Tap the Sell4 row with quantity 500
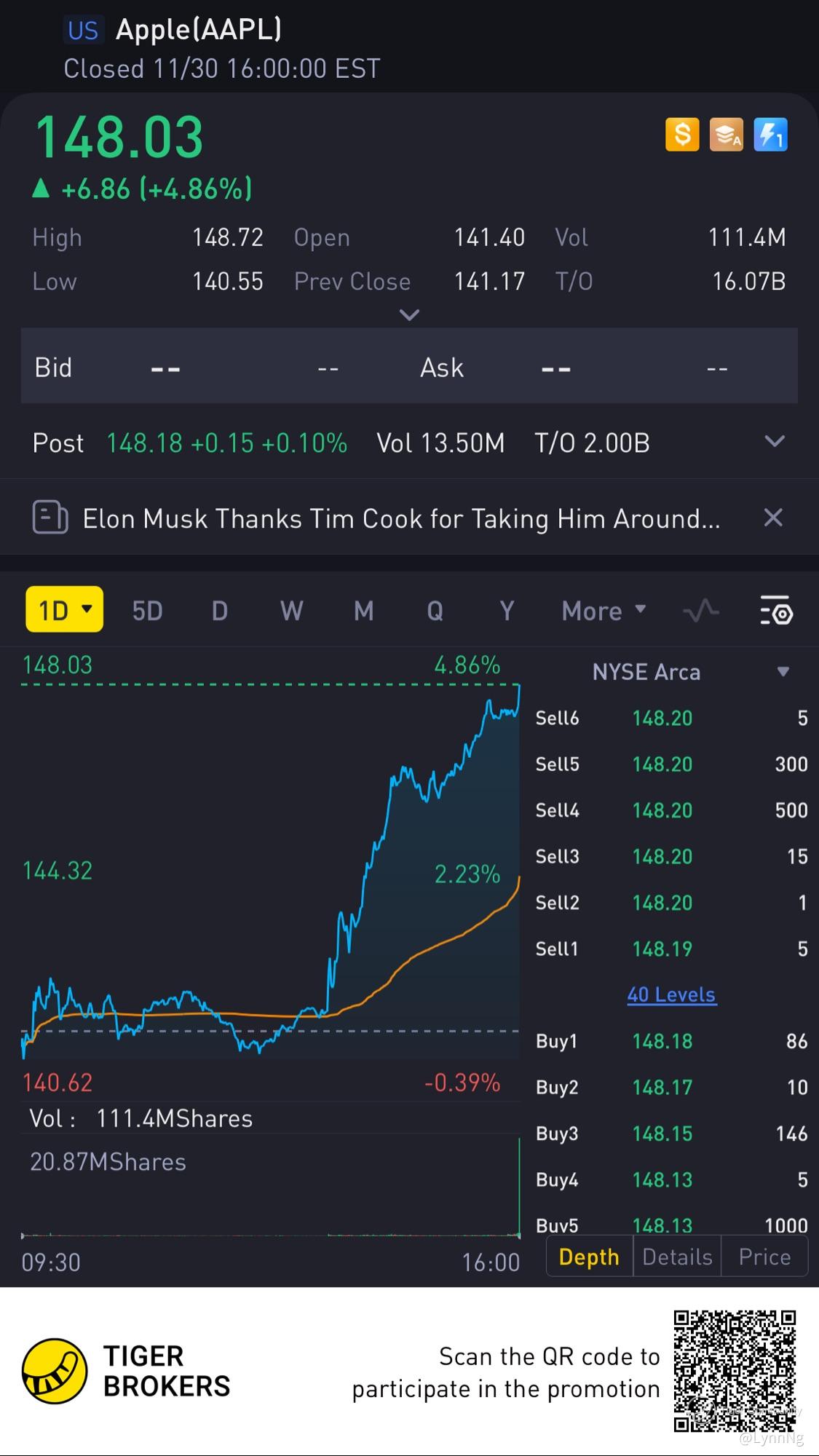Viewport: 819px width, 1456px height. pos(671,810)
